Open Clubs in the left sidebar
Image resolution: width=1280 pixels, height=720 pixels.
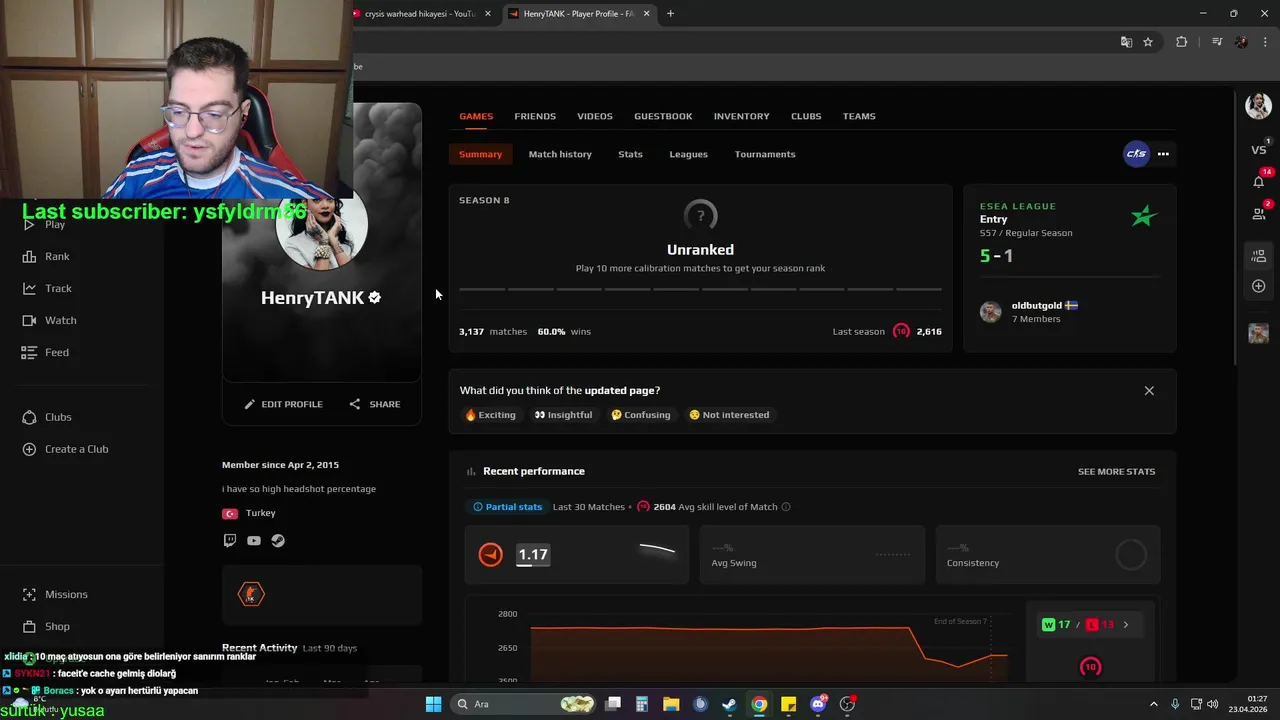click(x=47, y=417)
